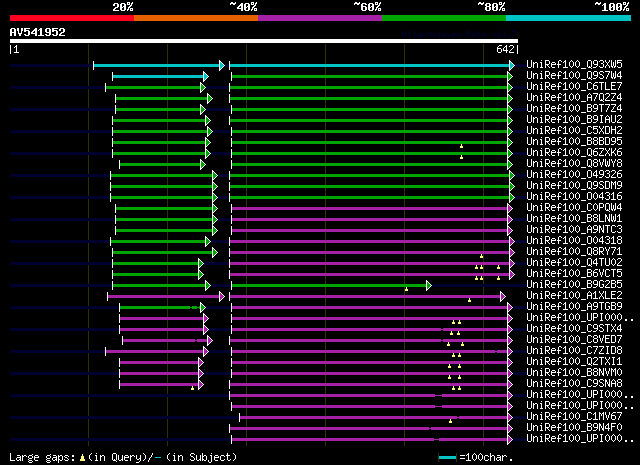This screenshot has width=640, height=465.
Task: Click the green ~80% identity color segment
Action: [444, 18]
